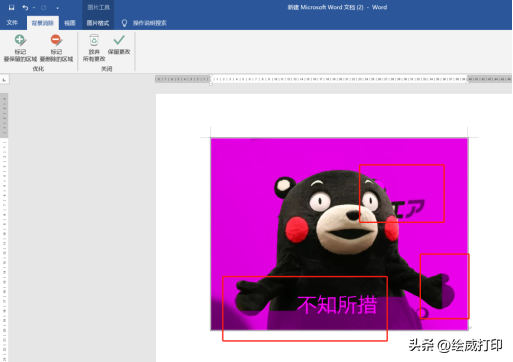Image resolution: width=513 pixels, height=362 pixels.
Task: Click the horizontal ruler's right indent marker
Action: click(467, 81)
